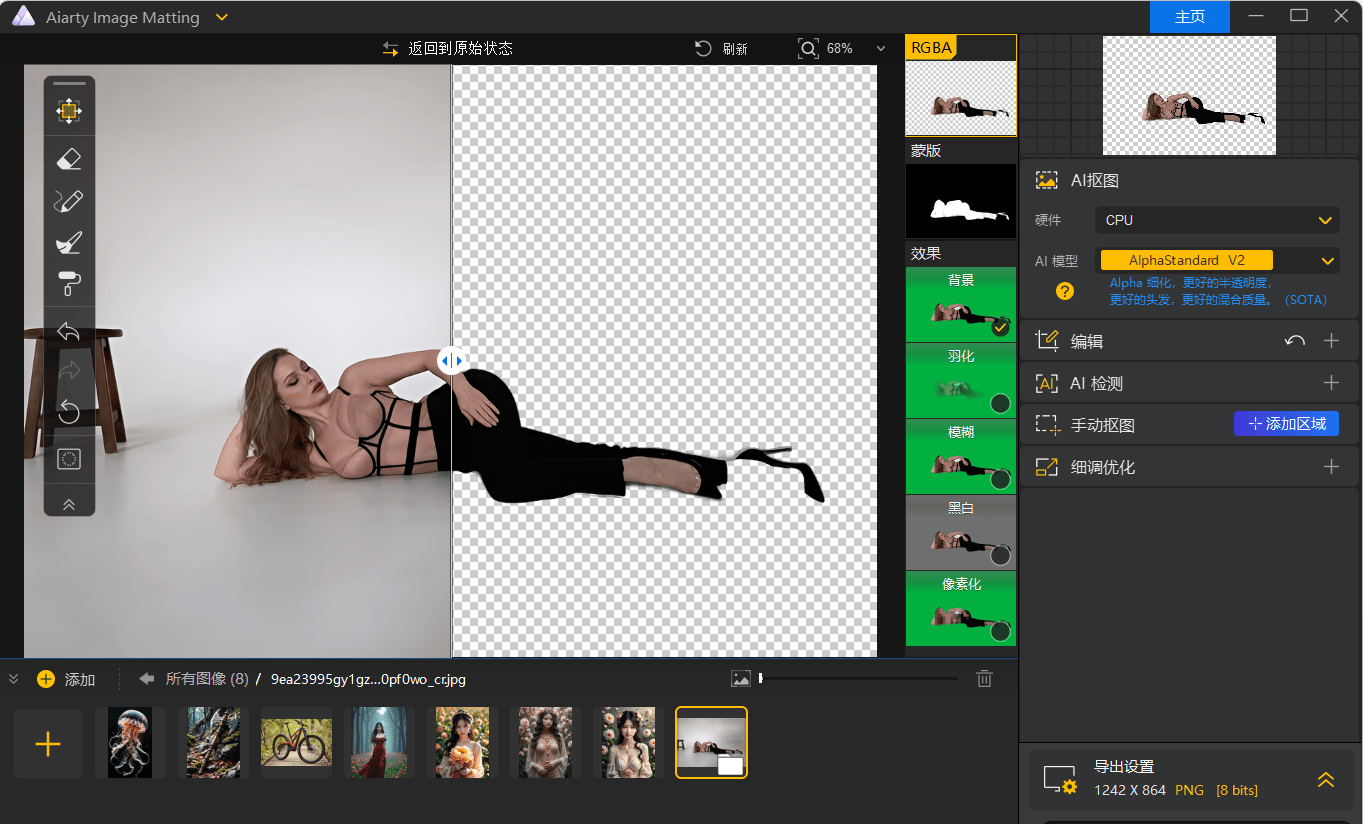
Task: Enable the 羽化 feather effect
Action: click(1000, 403)
